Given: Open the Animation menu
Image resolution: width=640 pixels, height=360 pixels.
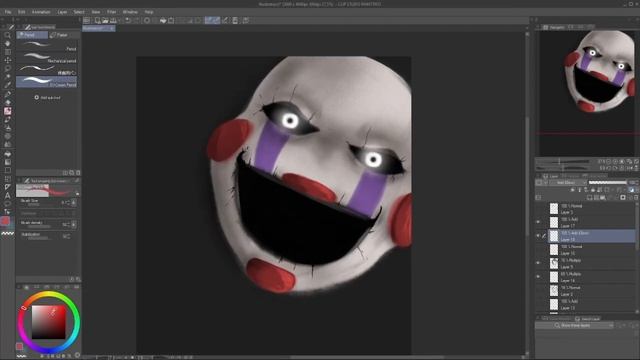Looking at the screenshot, I should click(41, 12).
